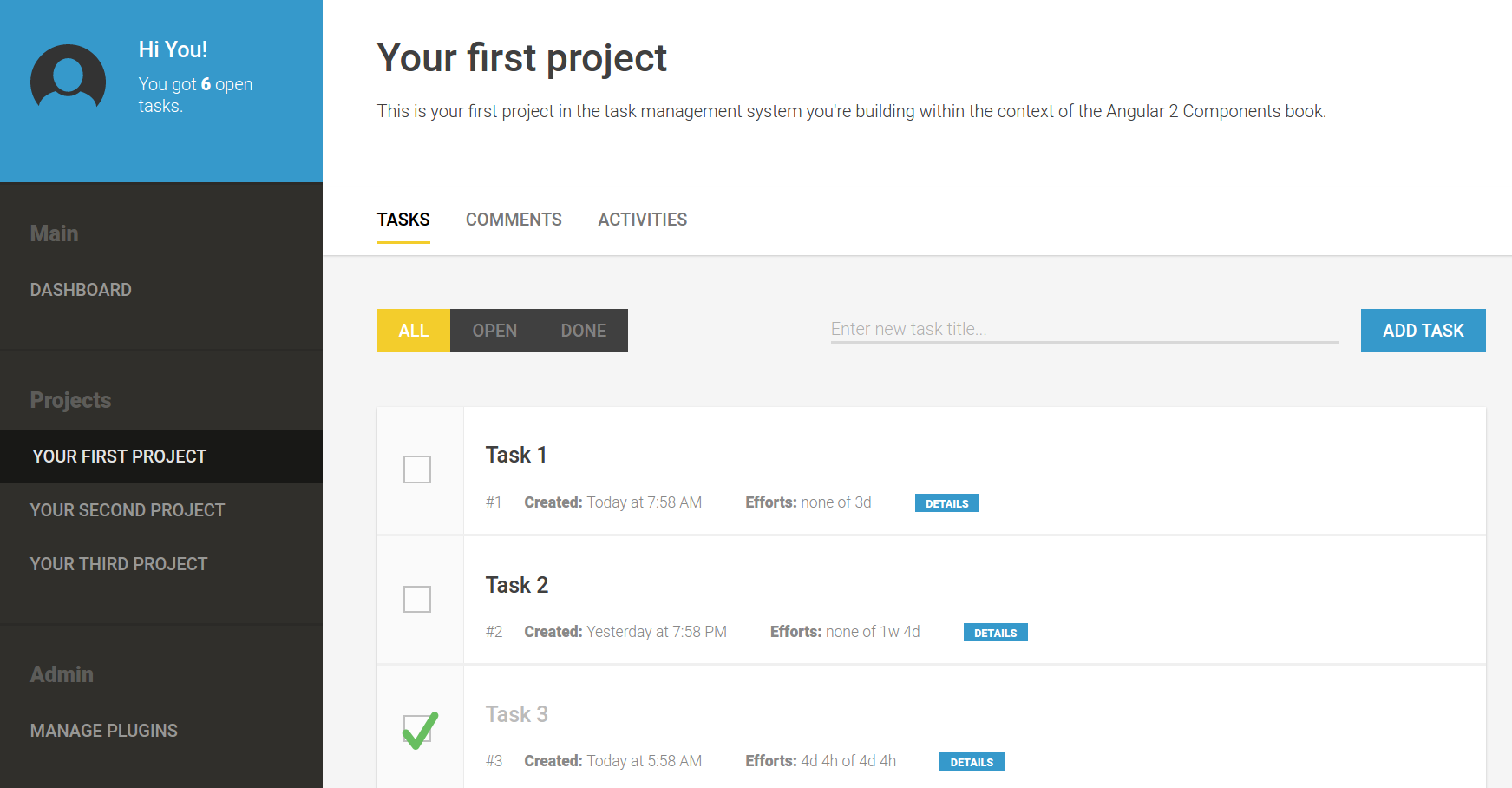This screenshot has height=788, width=1512.
Task: Navigate to Manage Plugins
Action: (104, 731)
